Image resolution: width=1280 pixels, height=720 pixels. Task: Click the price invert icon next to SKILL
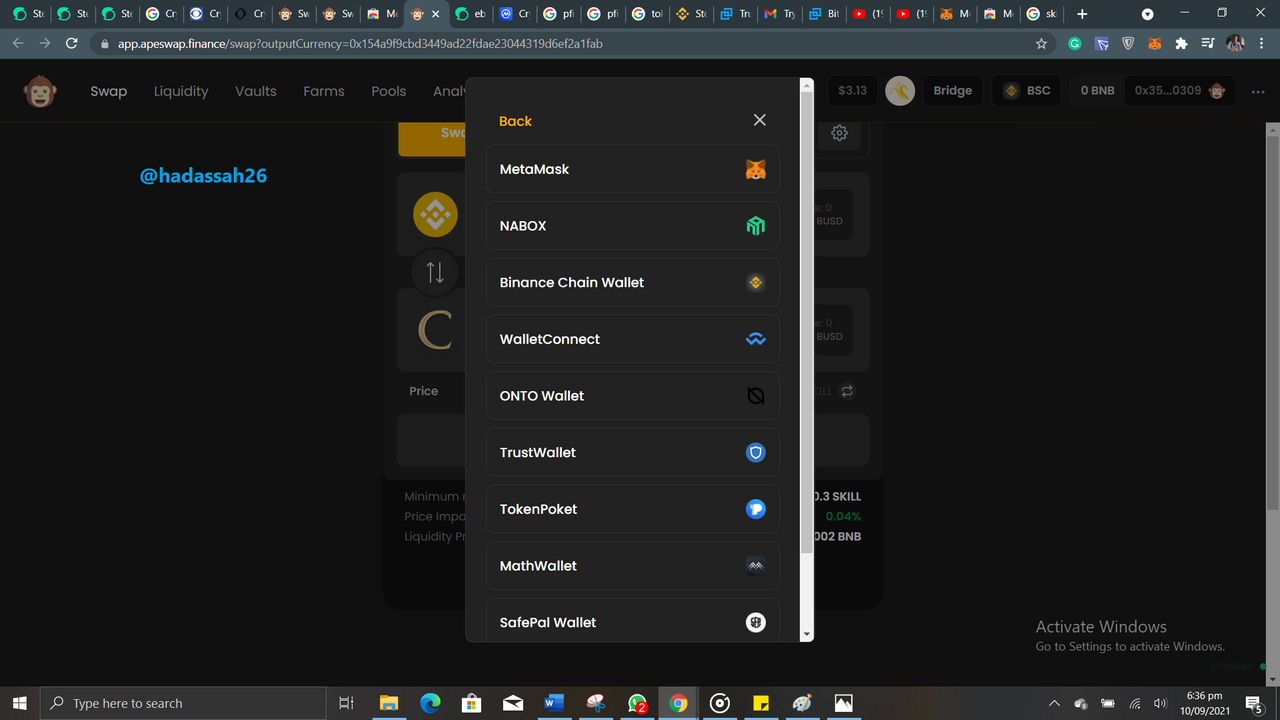[x=847, y=391]
